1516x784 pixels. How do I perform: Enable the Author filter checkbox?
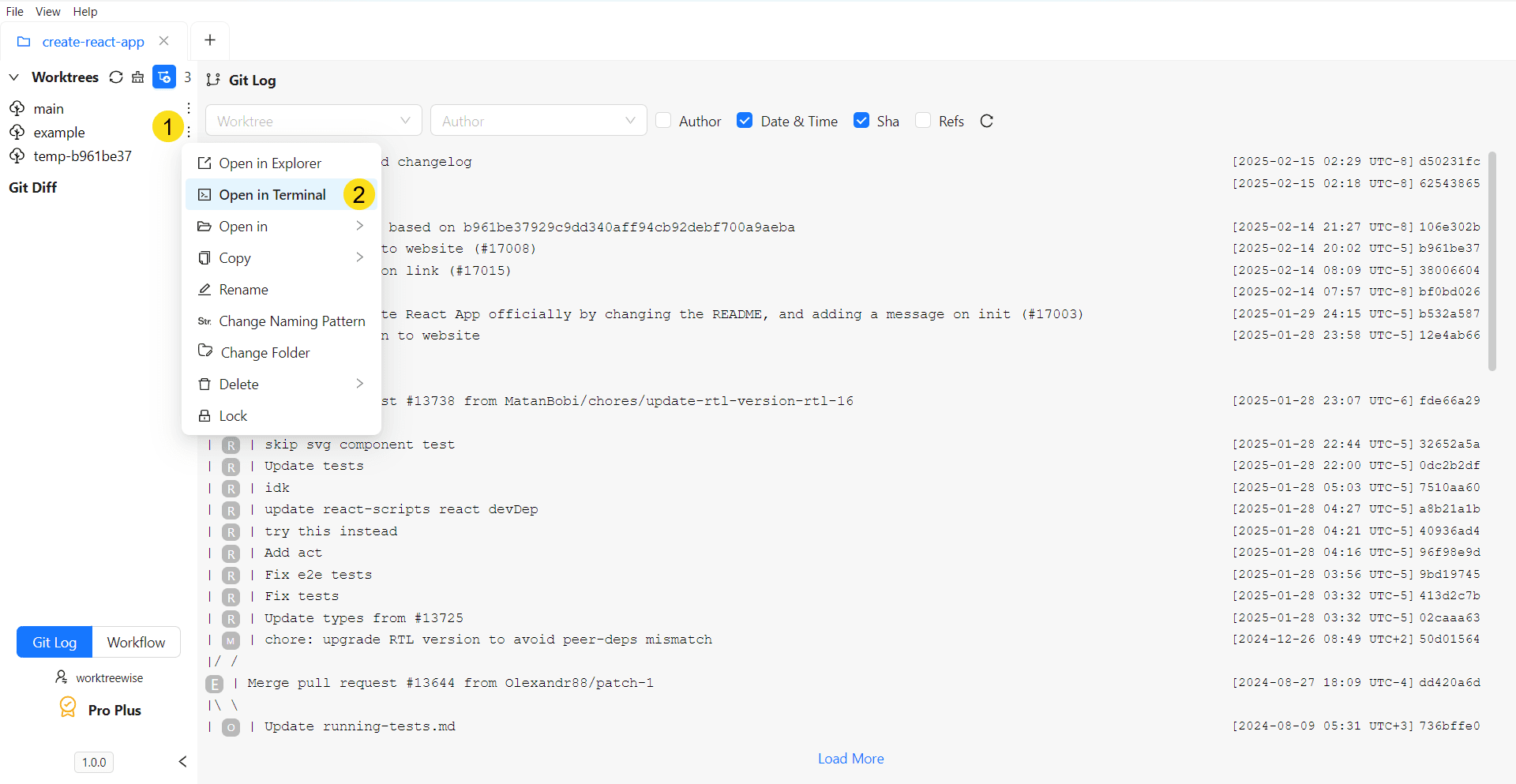(665, 120)
